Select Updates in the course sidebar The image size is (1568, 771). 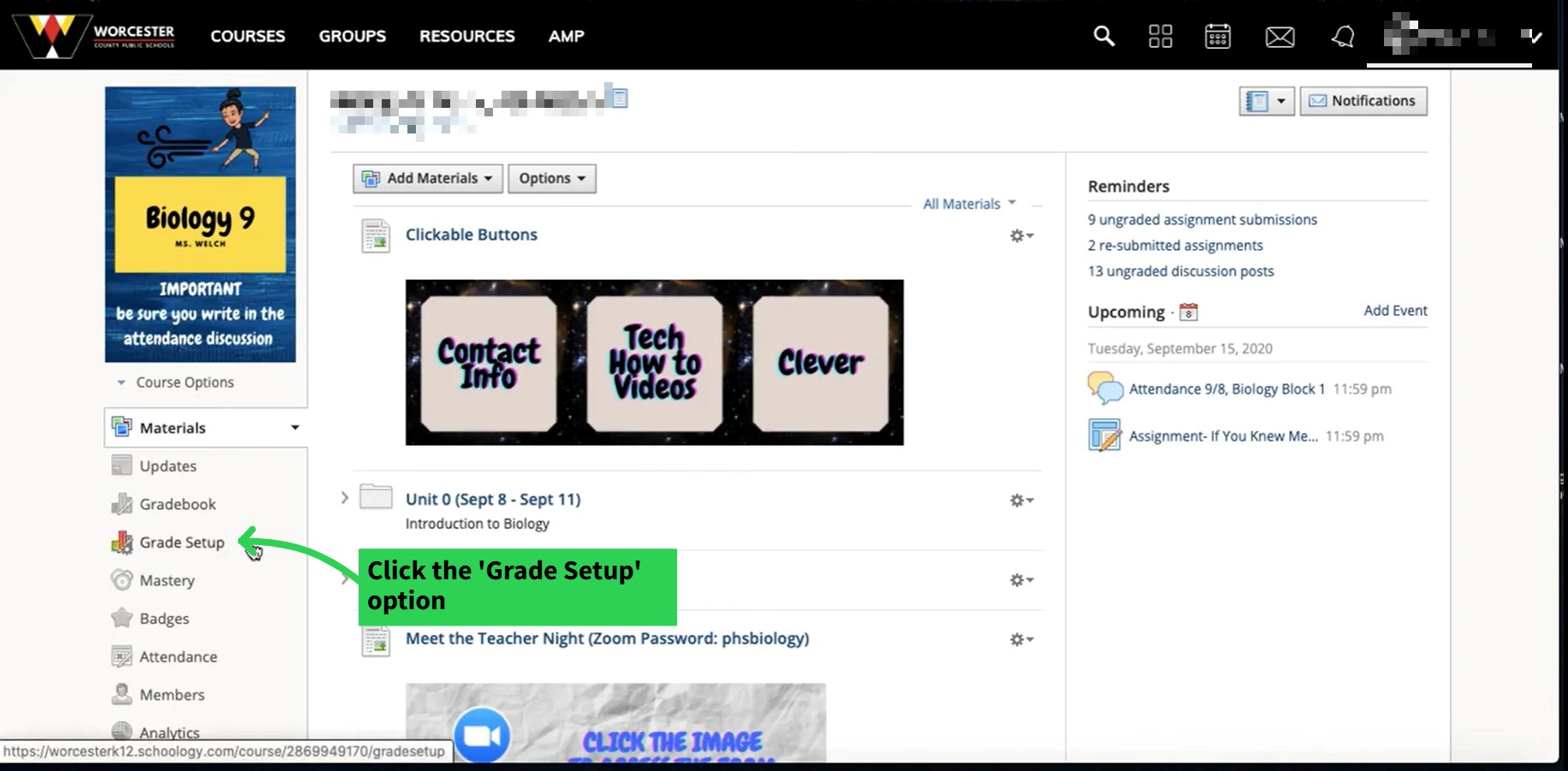click(168, 466)
